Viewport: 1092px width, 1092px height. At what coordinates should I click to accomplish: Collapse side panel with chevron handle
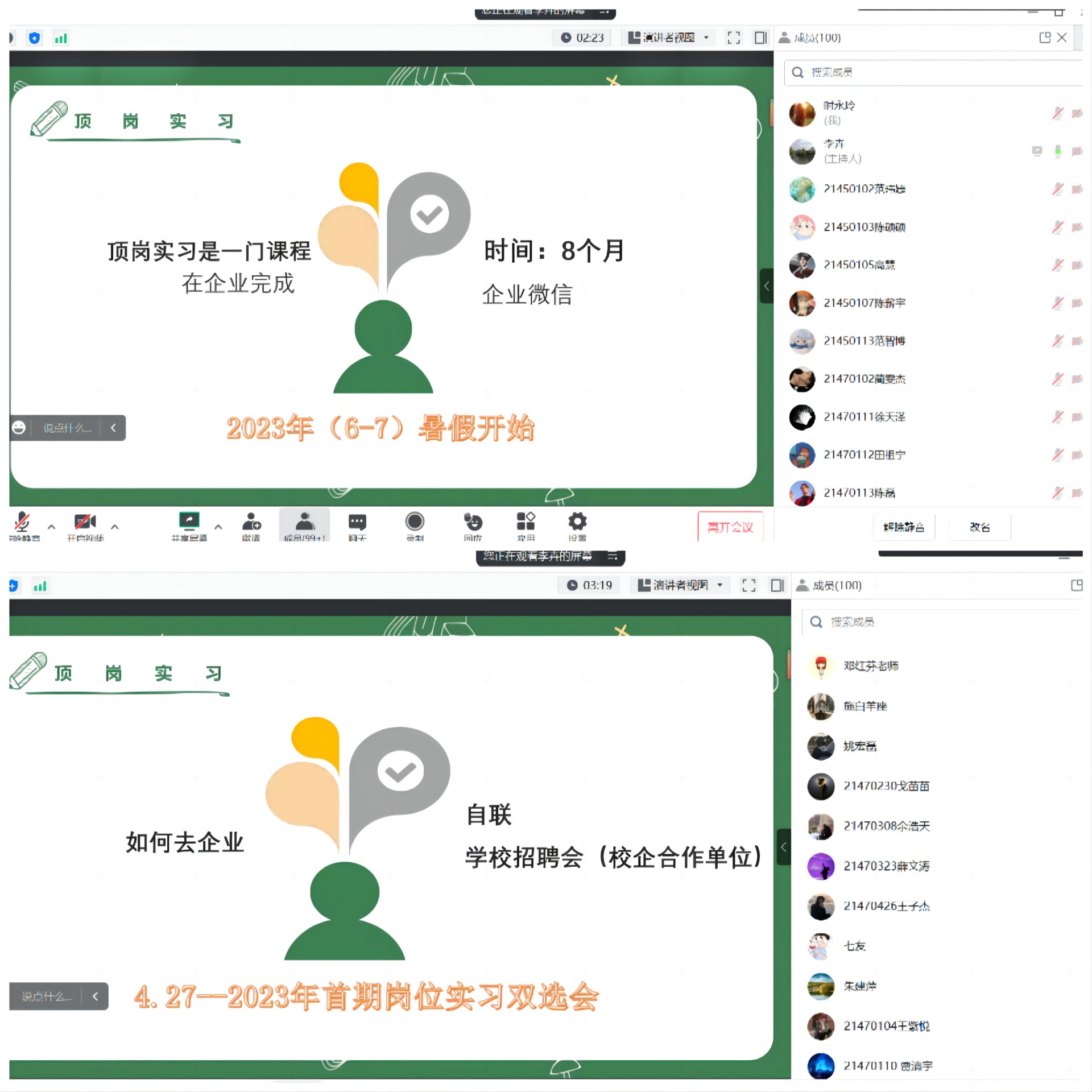tap(766, 286)
